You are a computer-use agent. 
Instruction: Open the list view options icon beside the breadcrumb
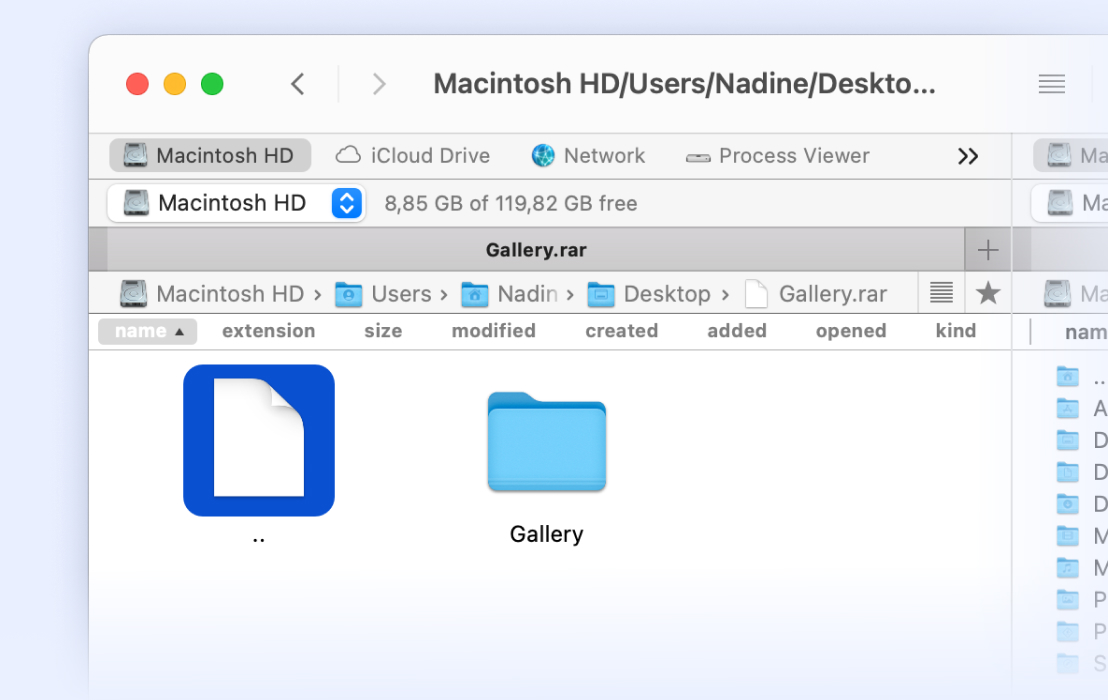[940, 293]
